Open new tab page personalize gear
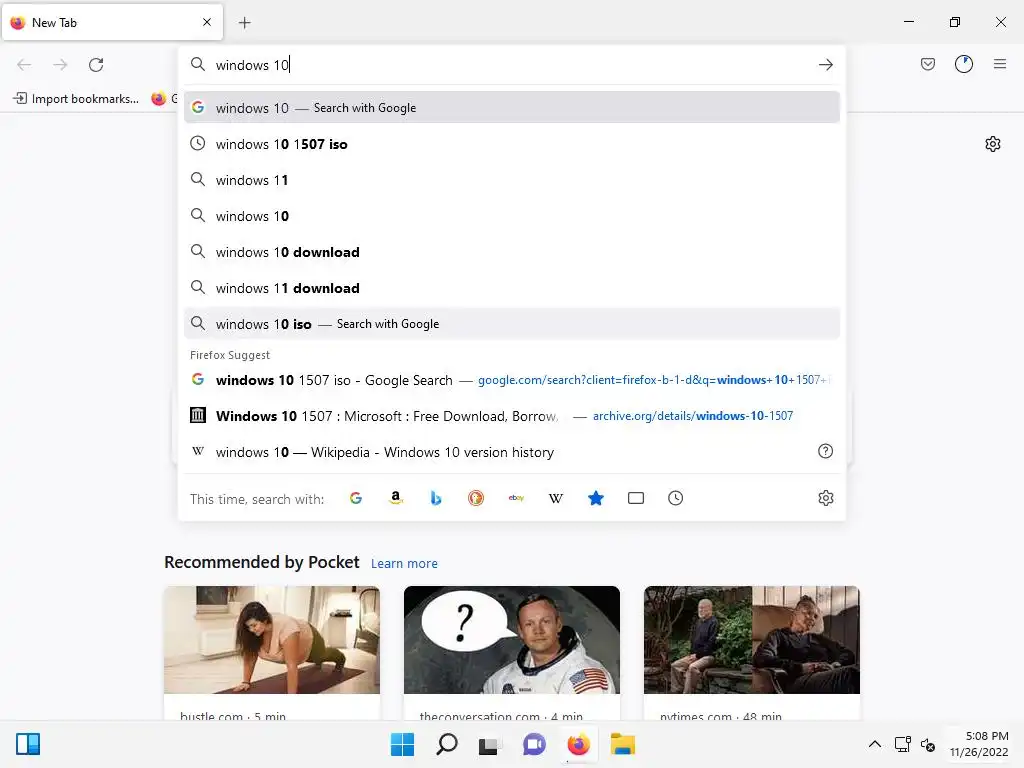Screen dimensions: 1024x768 pos(993,144)
